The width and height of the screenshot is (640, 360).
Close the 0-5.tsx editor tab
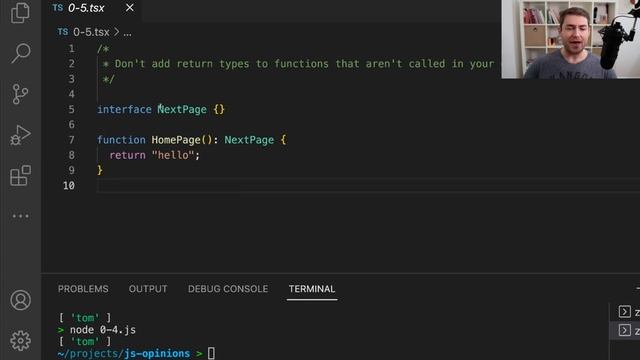[x=129, y=8]
